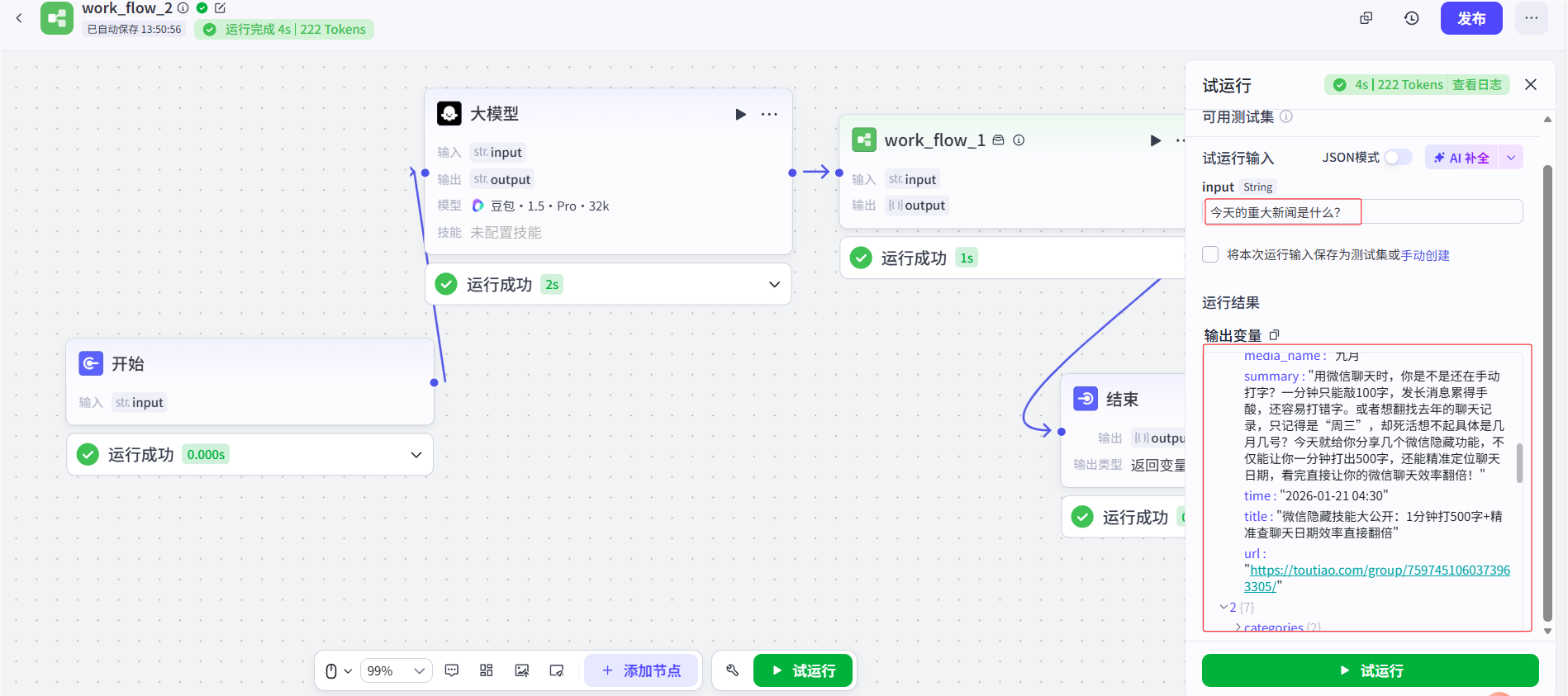Click the 试运行 panel vertical scrollbar
1568x696 pixels.
pos(1547,392)
